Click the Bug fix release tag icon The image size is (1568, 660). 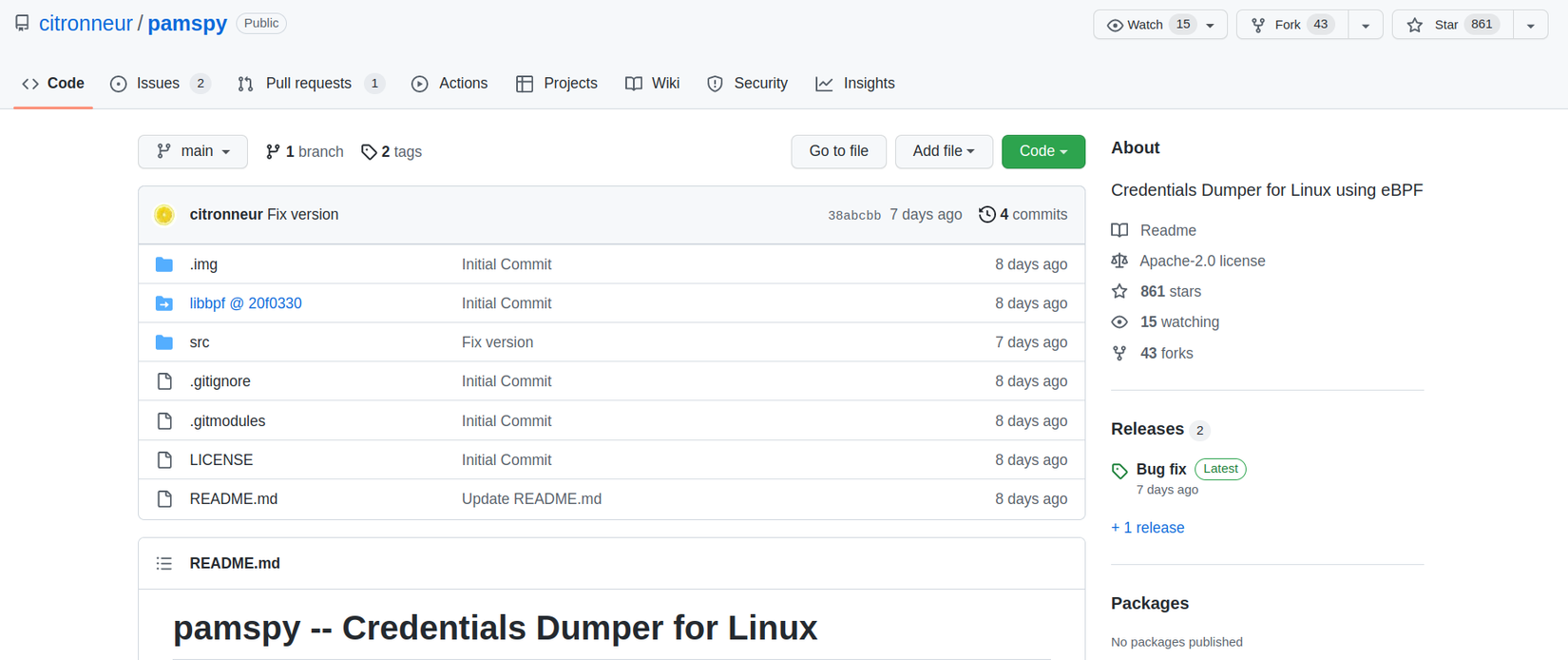click(x=1120, y=471)
